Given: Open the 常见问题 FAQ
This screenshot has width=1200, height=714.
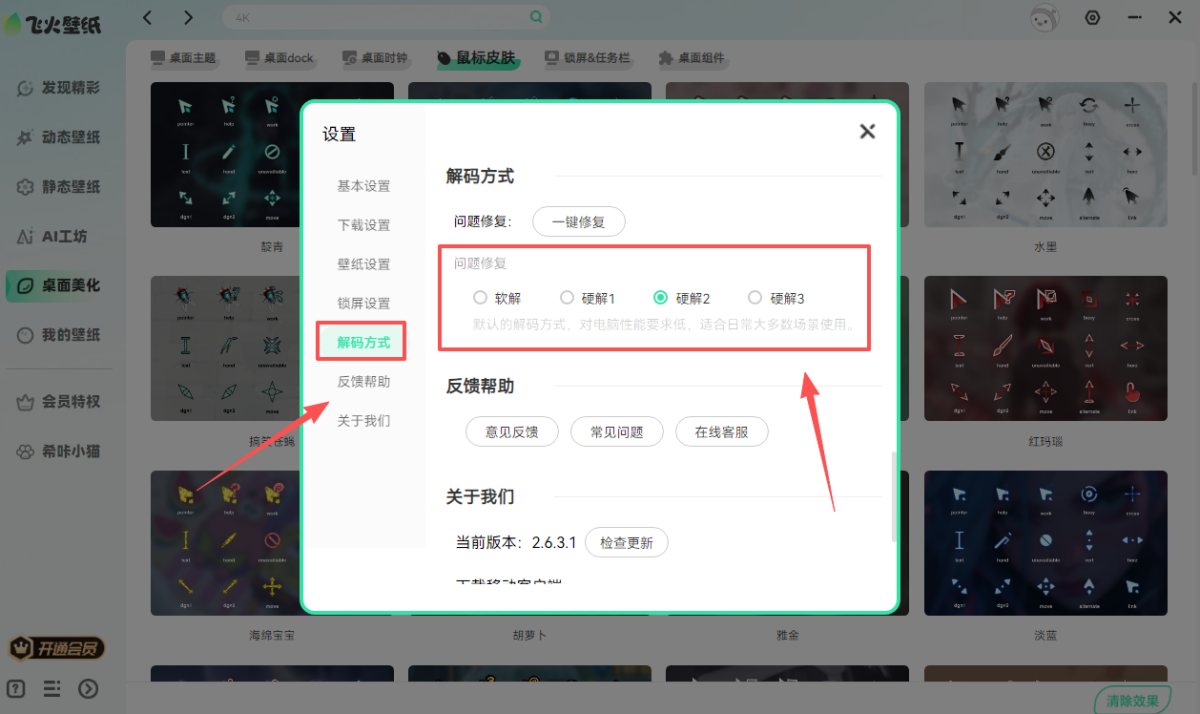Looking at the screenshot, I should pos(617,432).
